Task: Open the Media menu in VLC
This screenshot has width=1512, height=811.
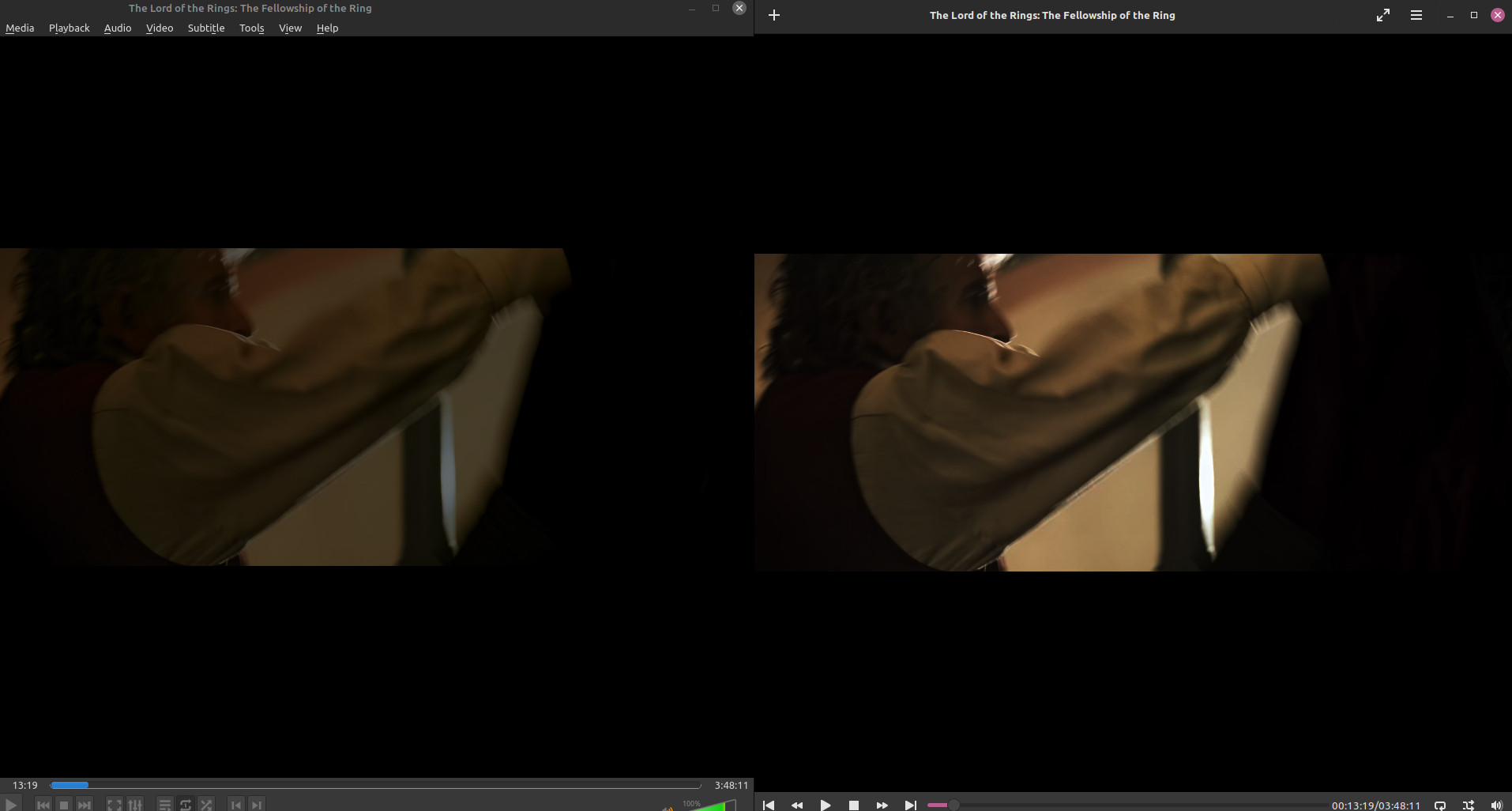Action: pyautogui.click(x=20, y=28)
